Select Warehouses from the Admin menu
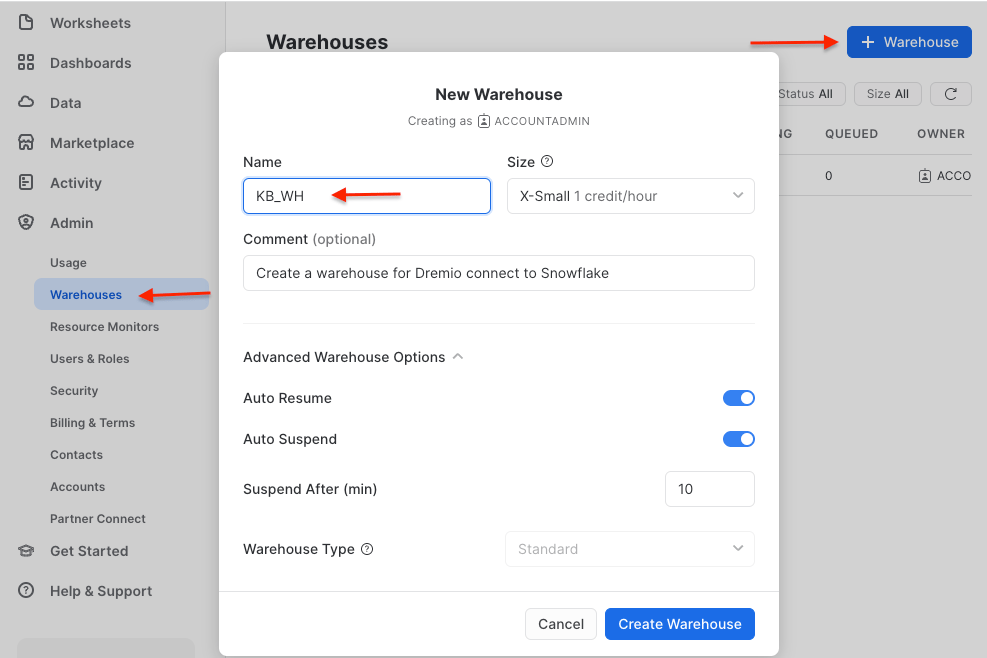 point(84,294)
